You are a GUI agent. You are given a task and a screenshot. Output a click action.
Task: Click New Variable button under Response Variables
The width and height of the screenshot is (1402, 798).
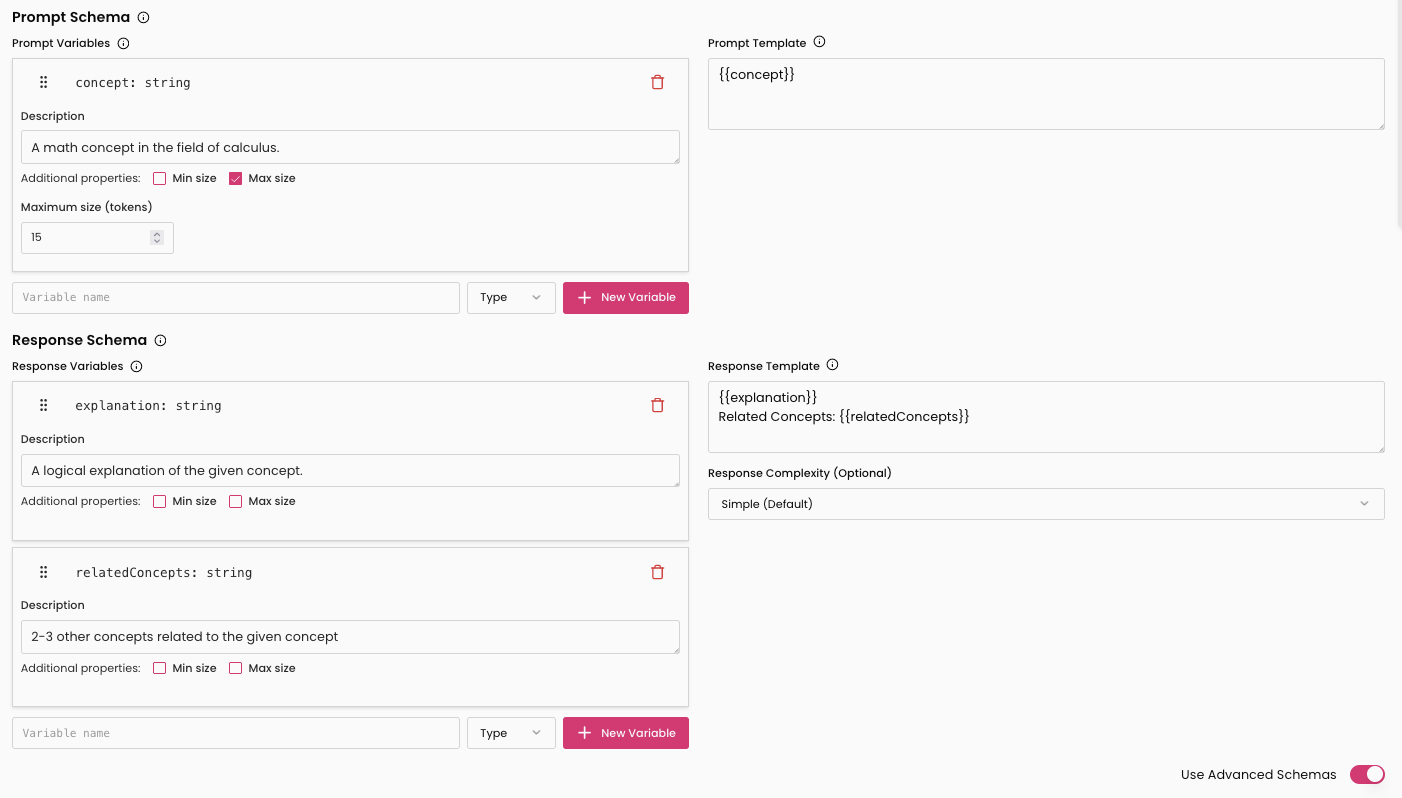[x=626, y=733]
